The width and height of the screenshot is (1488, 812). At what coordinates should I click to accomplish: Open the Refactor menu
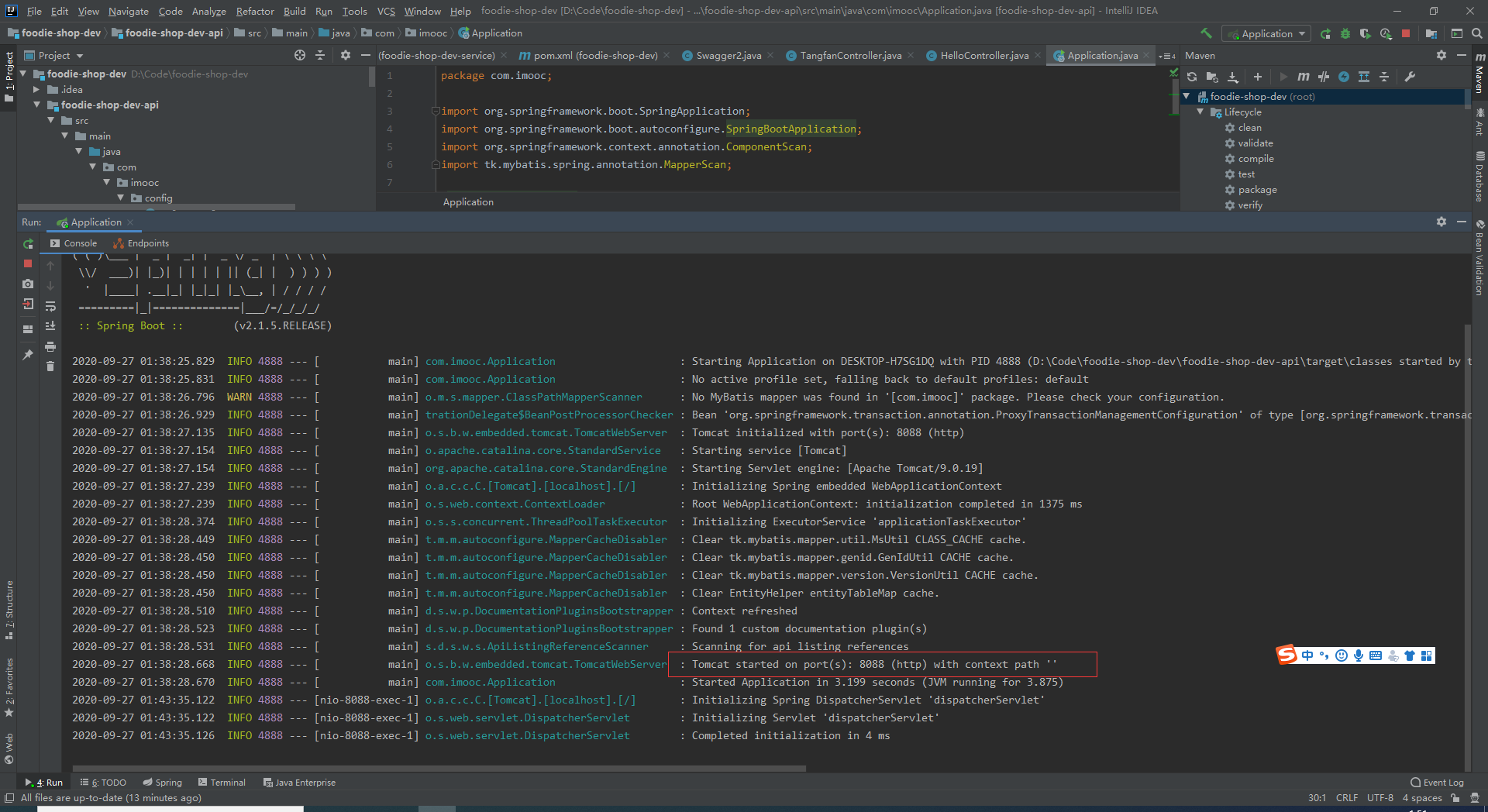[x=255, y=11]
